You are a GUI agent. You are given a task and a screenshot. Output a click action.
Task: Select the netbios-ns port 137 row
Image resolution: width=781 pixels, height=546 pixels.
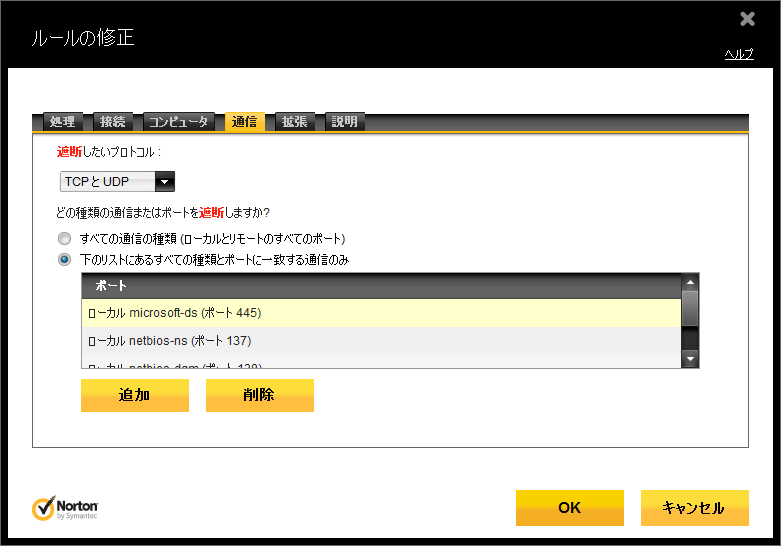(380, 341)
